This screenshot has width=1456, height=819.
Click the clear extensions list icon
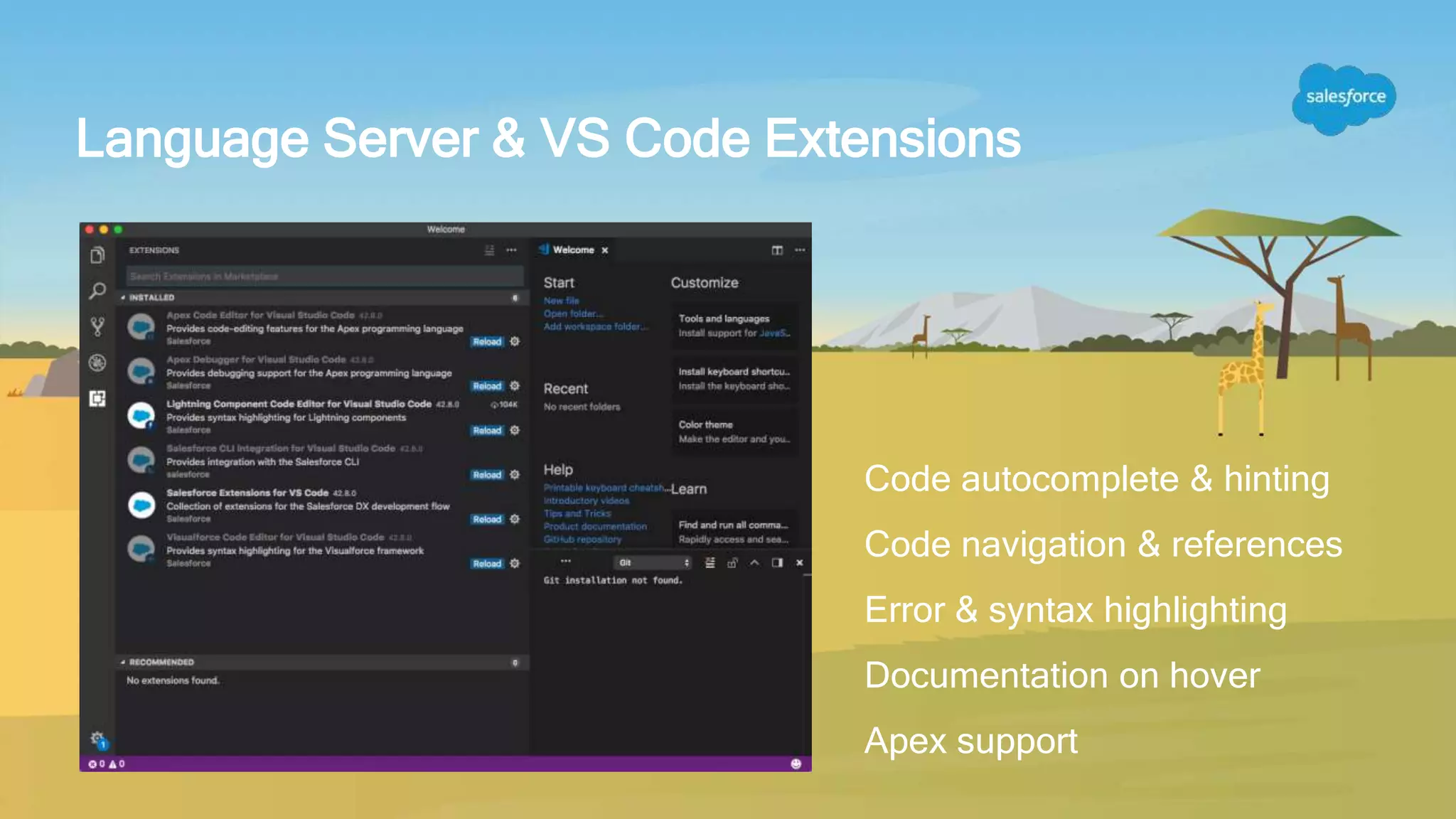(489, 250)
